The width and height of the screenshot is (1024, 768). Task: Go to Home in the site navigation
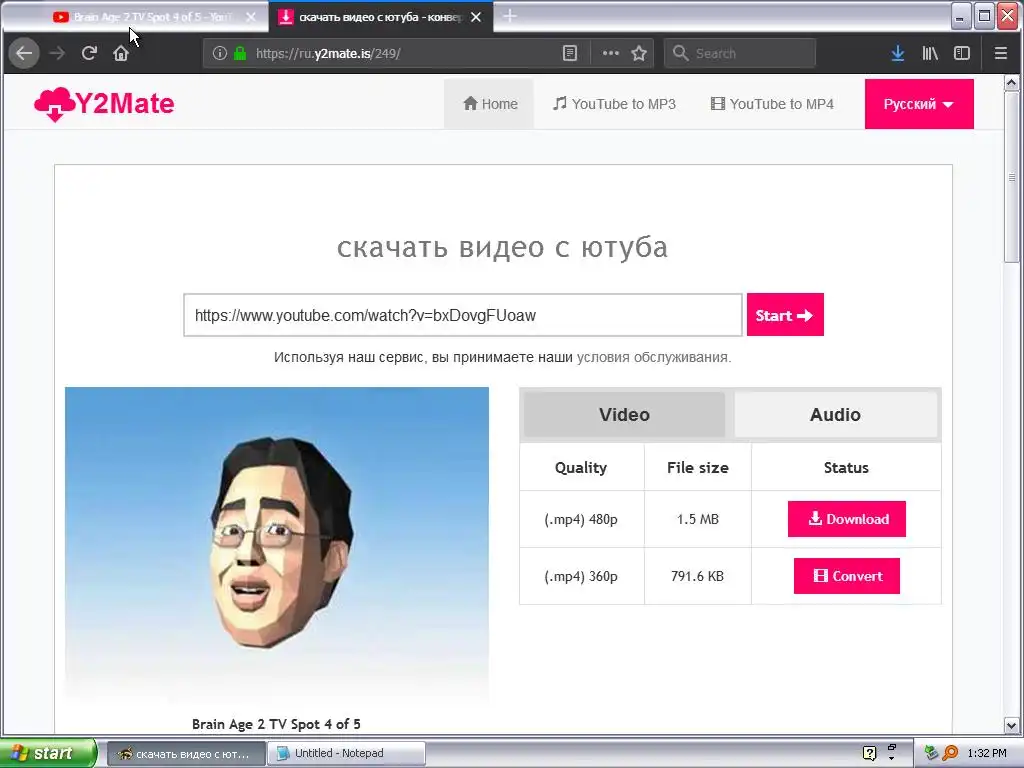click(490, 104)
